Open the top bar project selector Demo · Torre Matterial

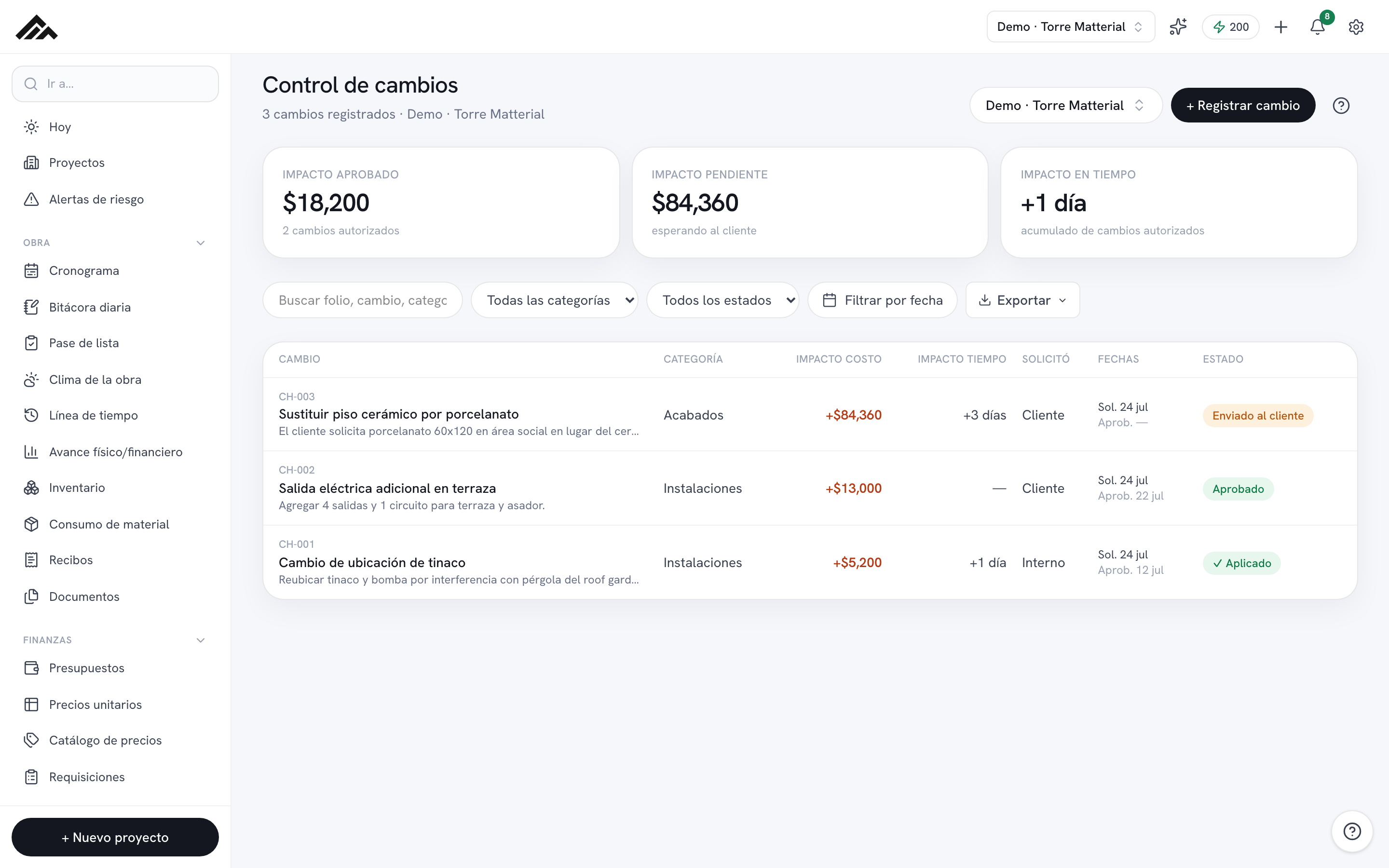[1071, 27]
